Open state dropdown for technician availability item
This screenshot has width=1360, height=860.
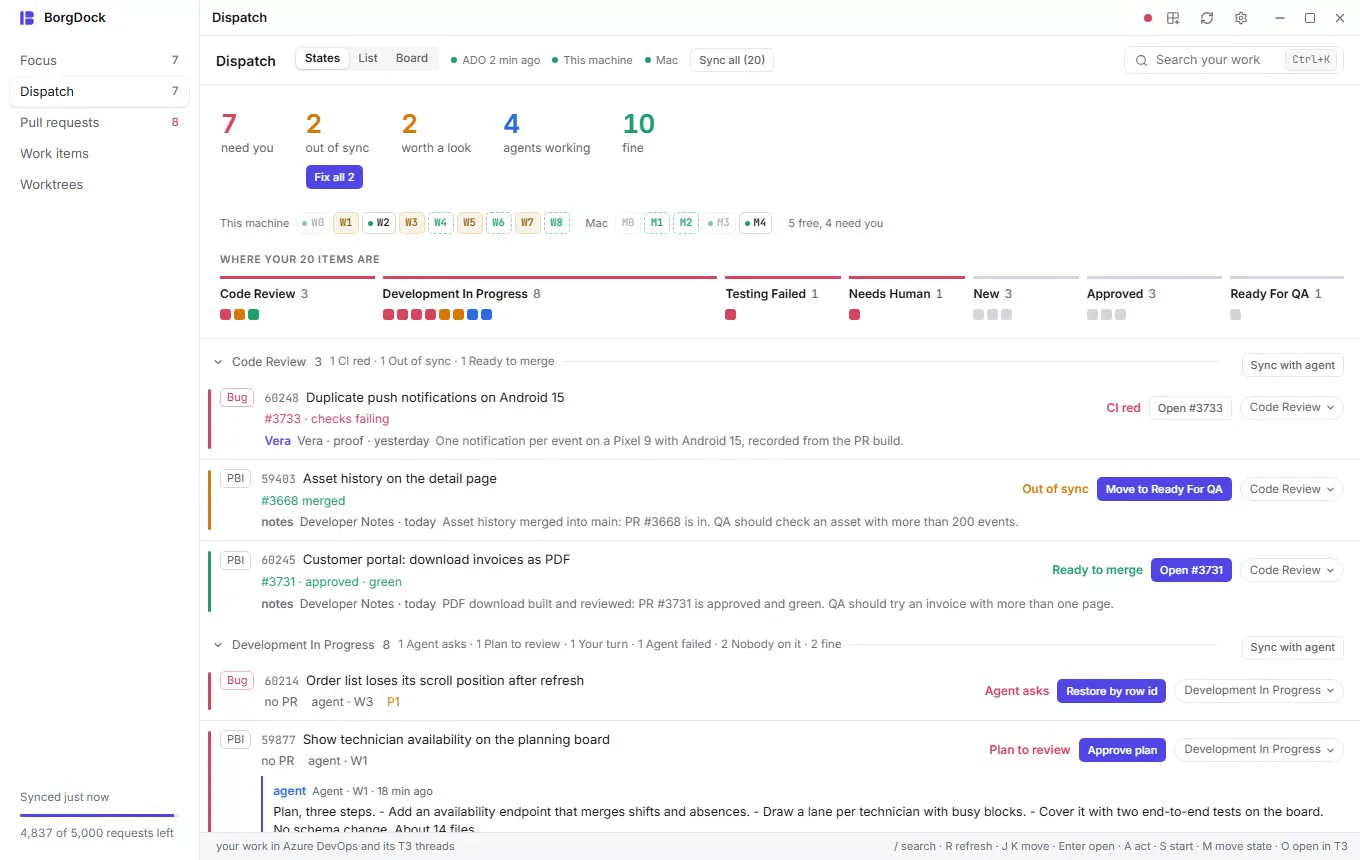click(x=1259, y=750)
